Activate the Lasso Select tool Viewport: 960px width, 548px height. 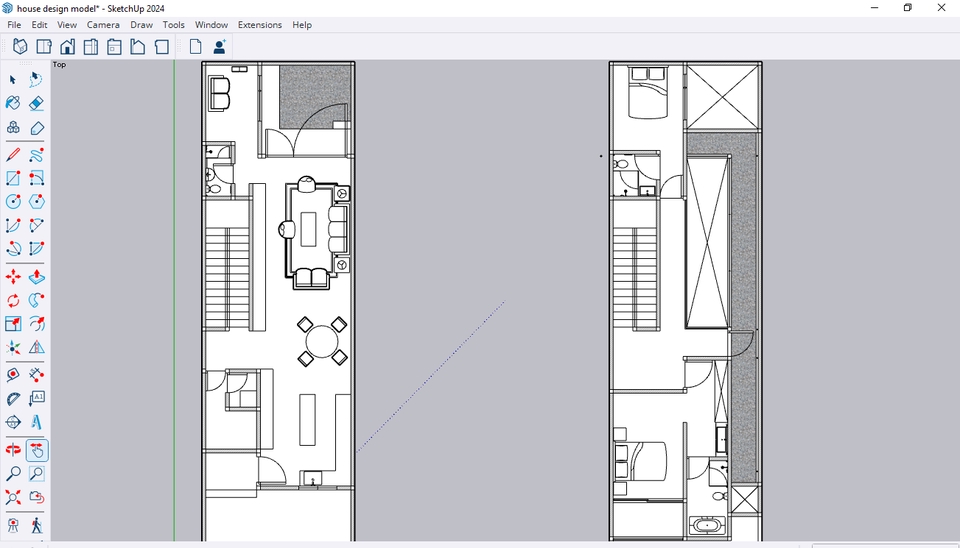pos(36,80)
